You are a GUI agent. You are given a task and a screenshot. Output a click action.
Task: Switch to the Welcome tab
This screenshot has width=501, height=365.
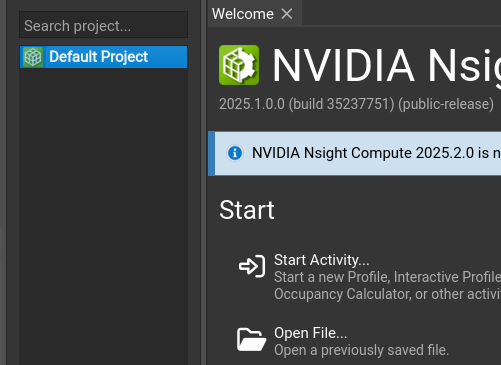243,14
